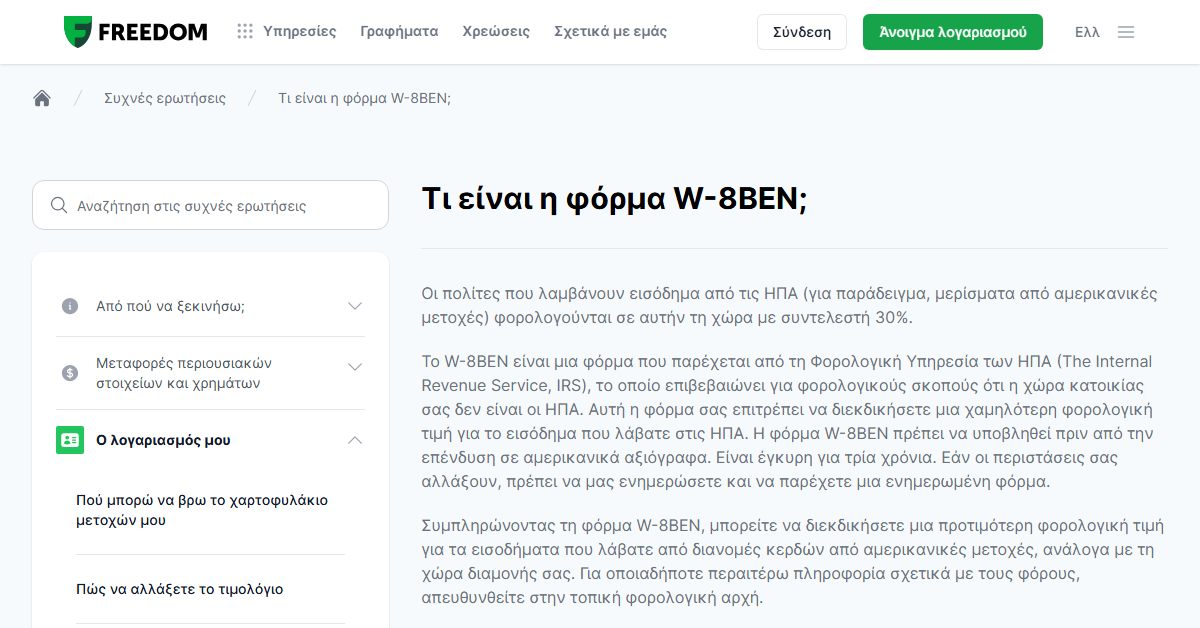Expand Από πού να ξεκινήσω; section chevron
Screen dimensions: 1200x628
pyautogui.click(x=355, y=306)
